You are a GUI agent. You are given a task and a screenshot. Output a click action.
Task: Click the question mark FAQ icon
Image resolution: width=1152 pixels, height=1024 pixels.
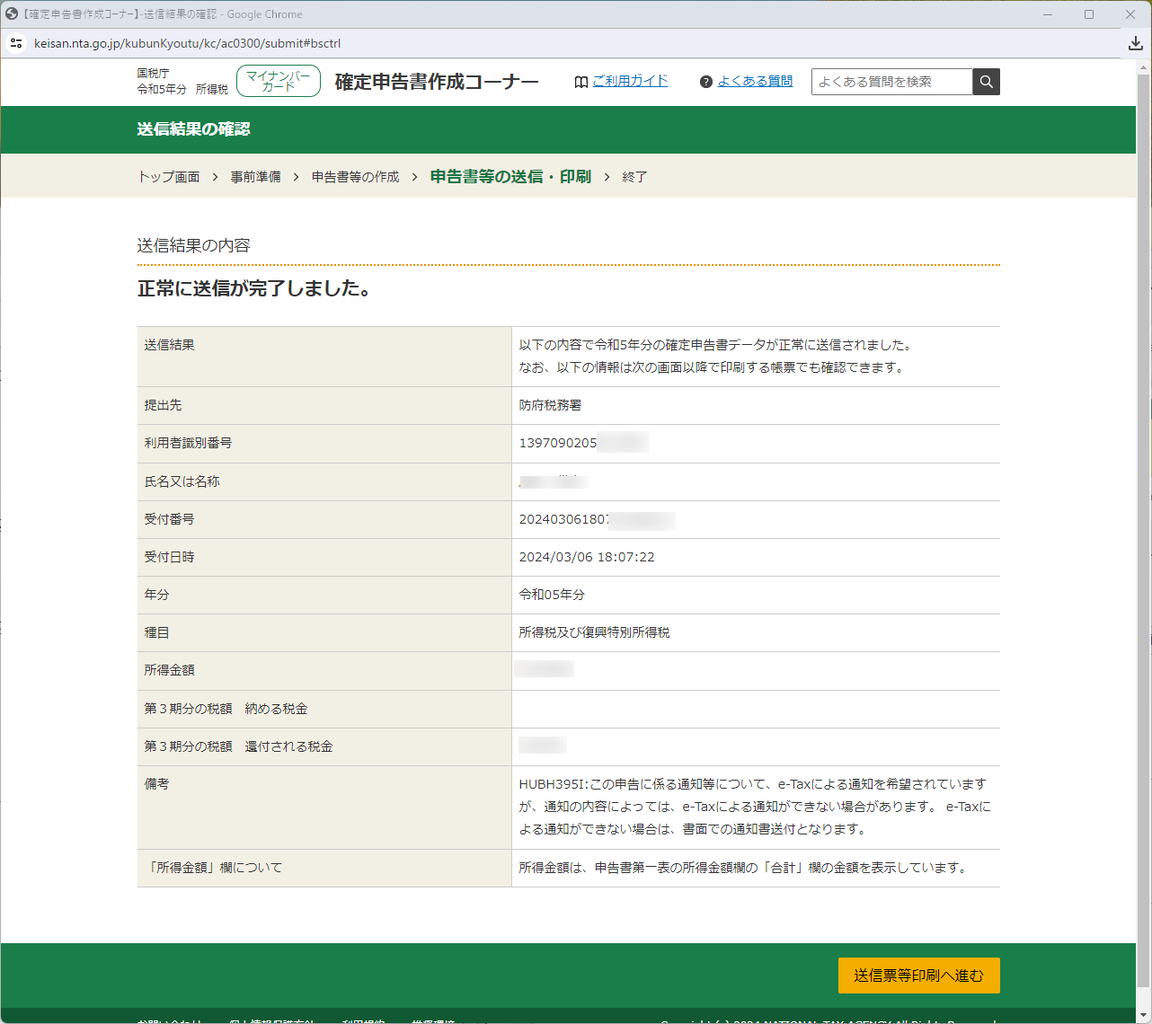point(706,82)
